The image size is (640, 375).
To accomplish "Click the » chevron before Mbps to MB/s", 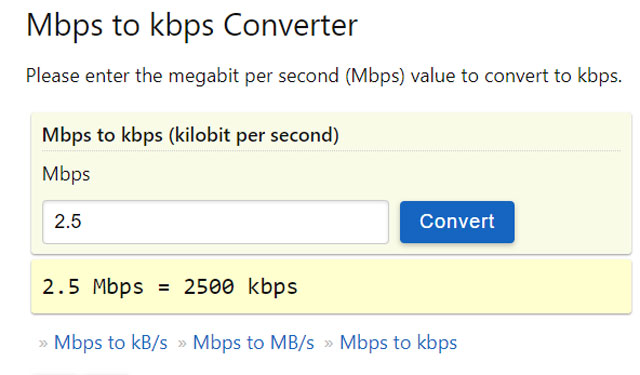I will (x=182, y=343).
